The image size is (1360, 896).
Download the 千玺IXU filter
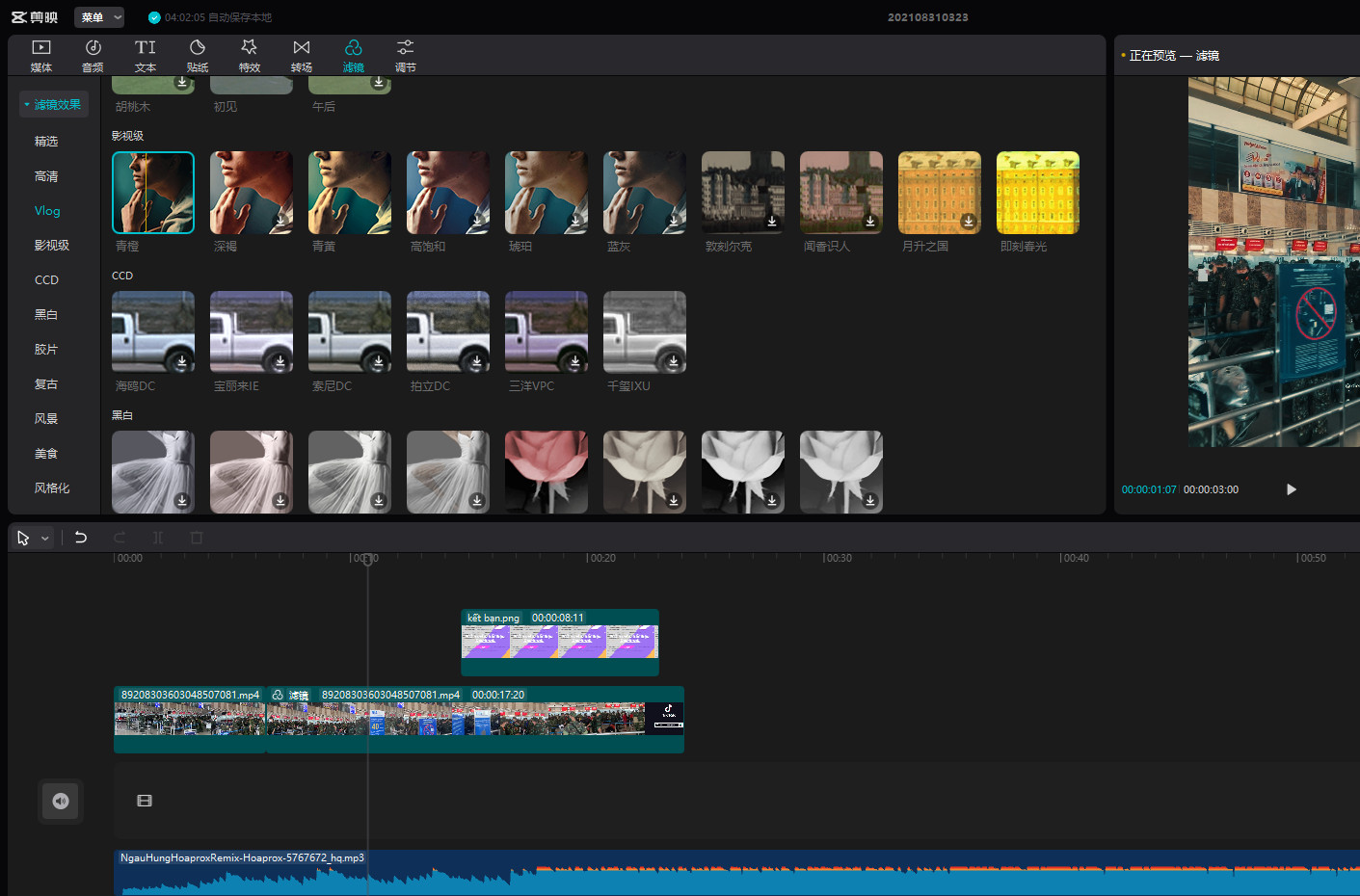[674, 360]
